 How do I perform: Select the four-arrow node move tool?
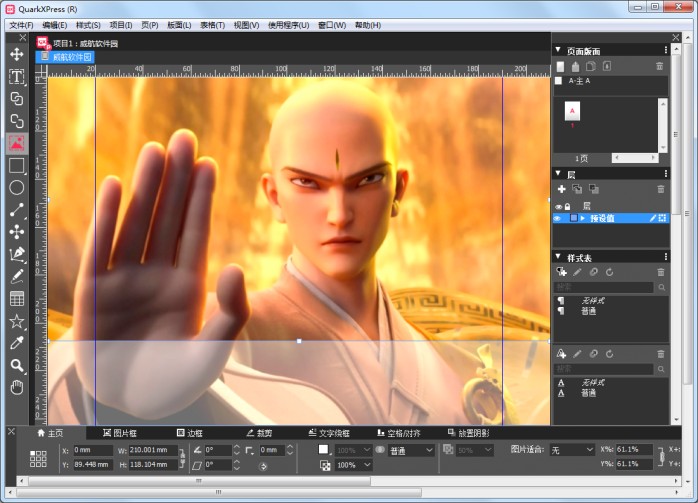[x=17, y=232]
